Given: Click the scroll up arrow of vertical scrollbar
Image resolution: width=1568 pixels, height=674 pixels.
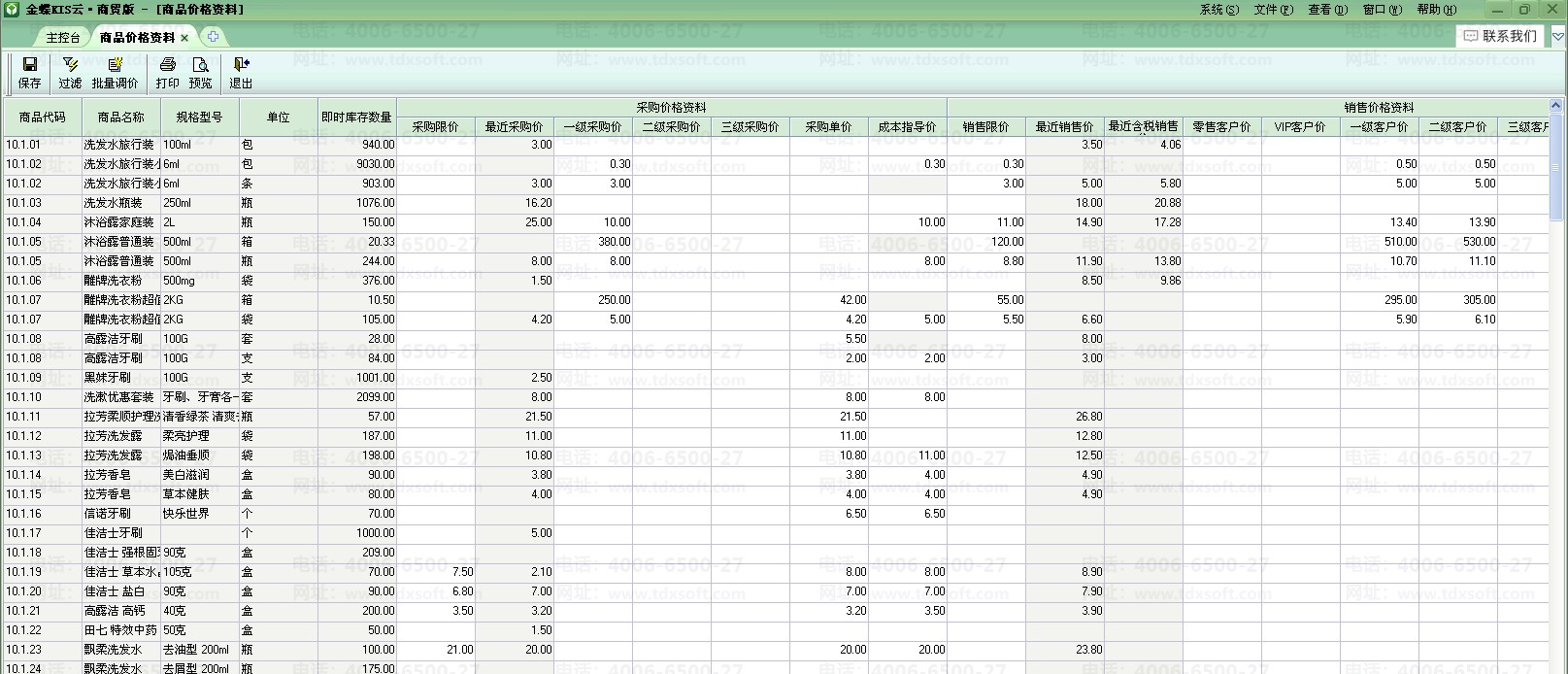Looking at the screenshot, I should (x=1556, y=106).
